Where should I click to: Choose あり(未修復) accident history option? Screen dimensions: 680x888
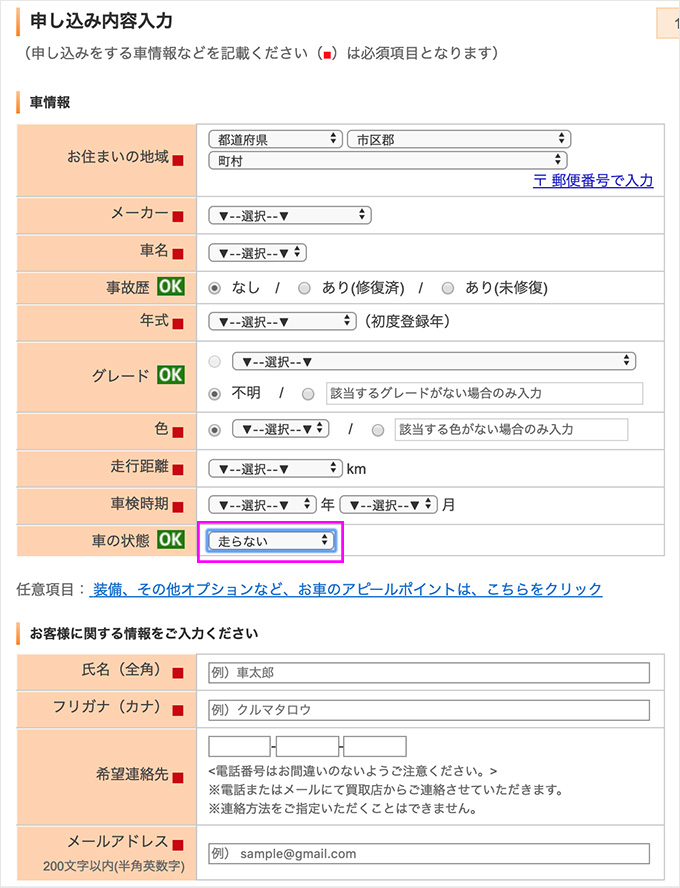point(447,288)
